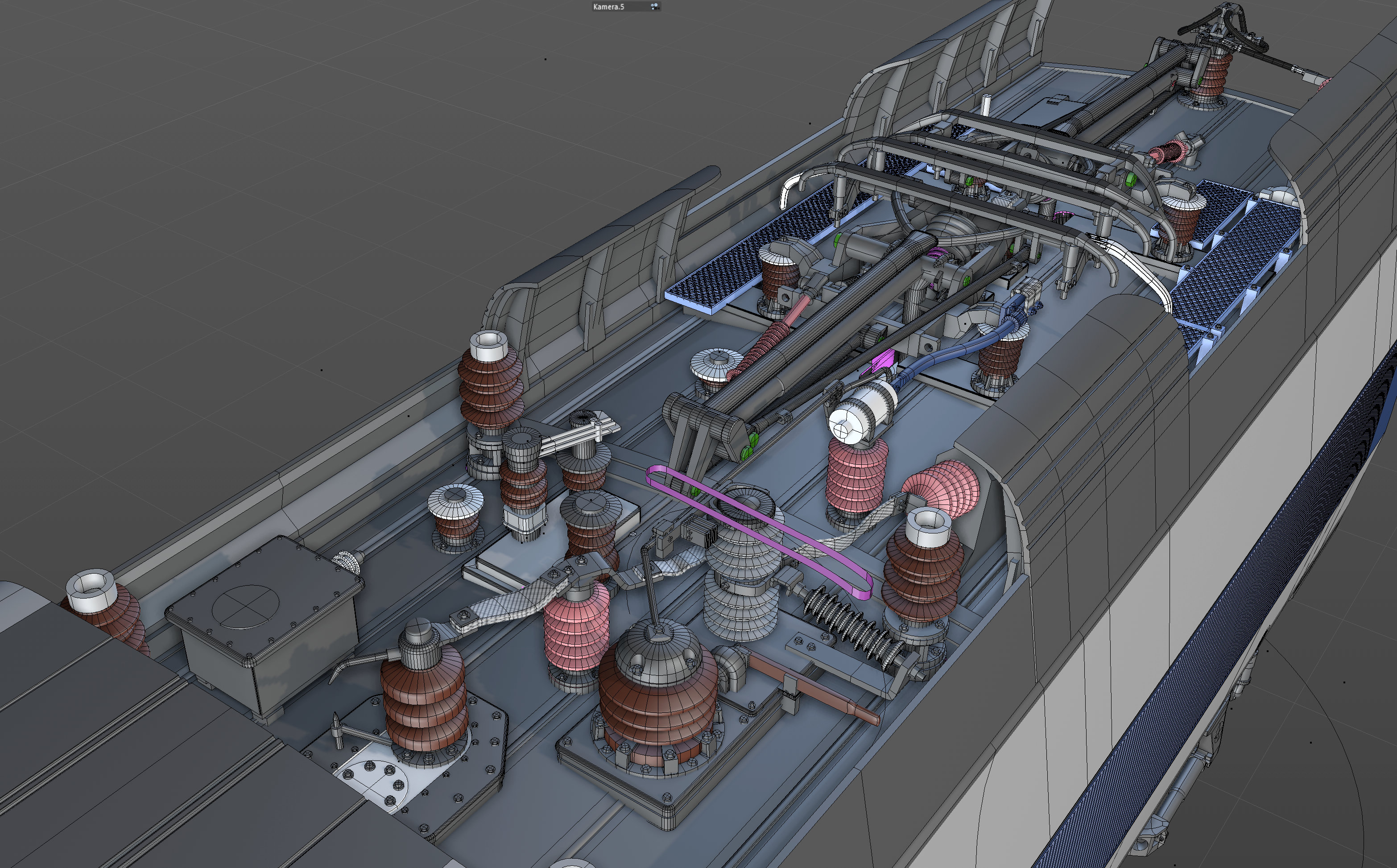
Task: Click the camera icon next to Kamera.5
Action: (654, 6)
